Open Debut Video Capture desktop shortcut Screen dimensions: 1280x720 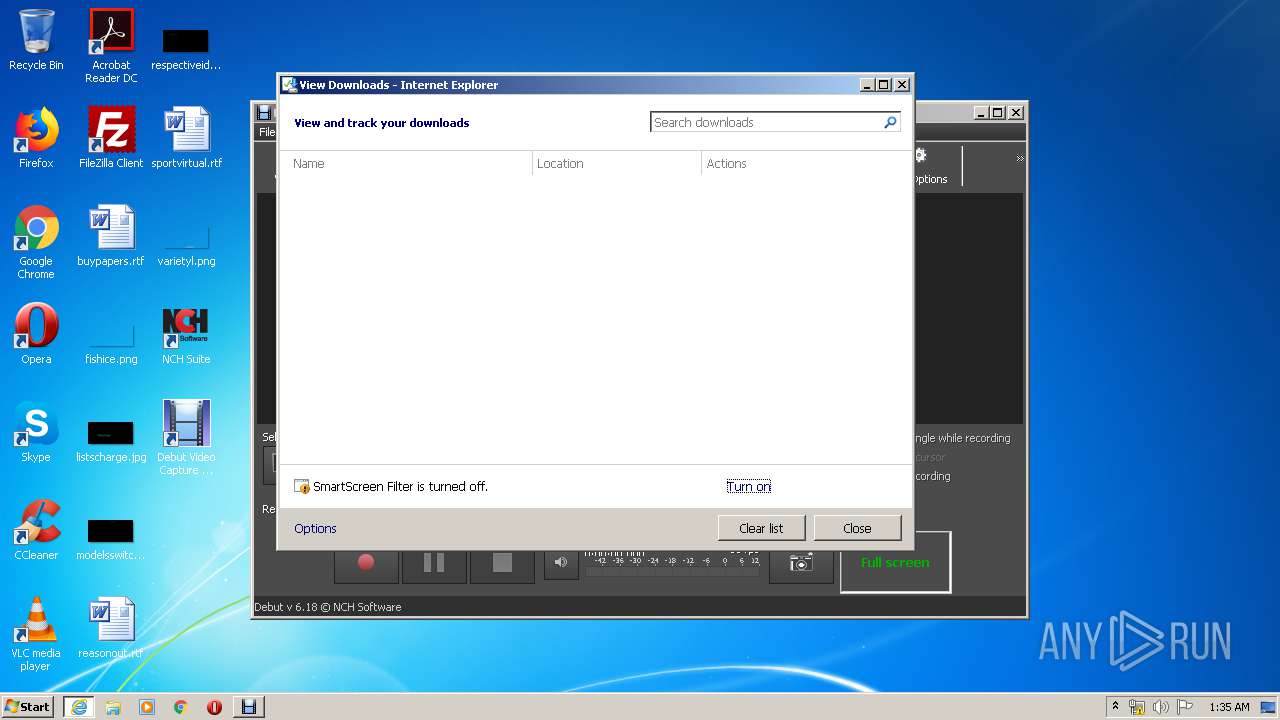[x=186, y=438]
